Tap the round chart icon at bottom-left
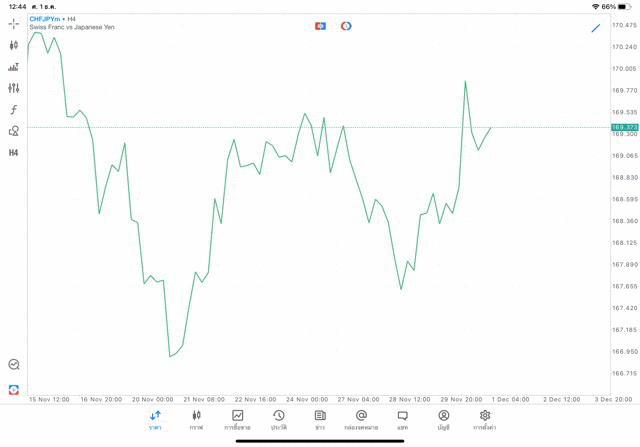The width and height of the screenshot is (640, 447). pyautogui.click(x=14, y=365)
